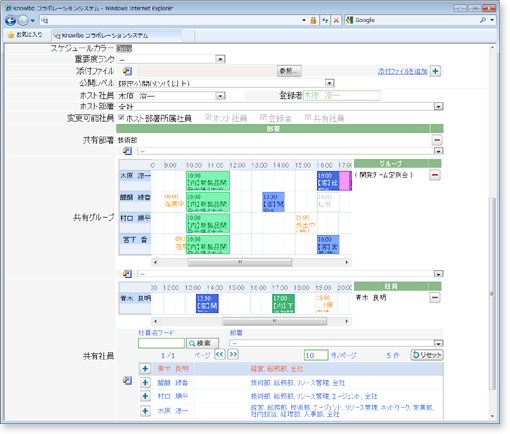Open the search provider dropdown arrow

(x=492, y=20)
